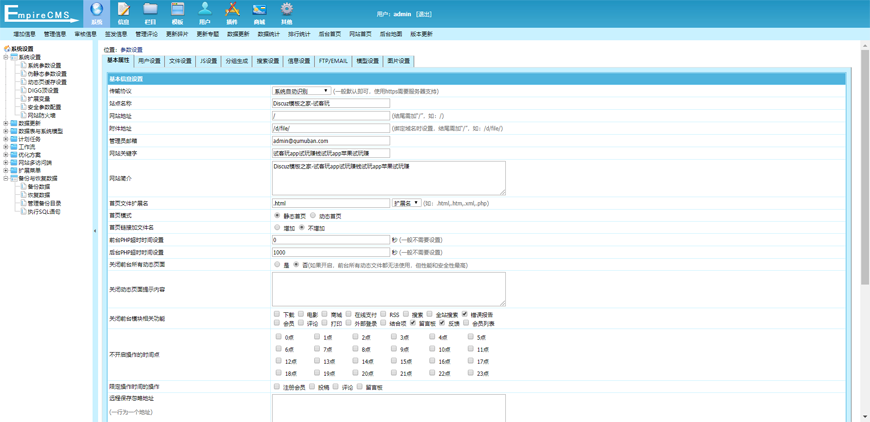This screenshot has width=870, height=422.
Task: Expand the 网站多访问端 tree node
Action: pos(6,163)
